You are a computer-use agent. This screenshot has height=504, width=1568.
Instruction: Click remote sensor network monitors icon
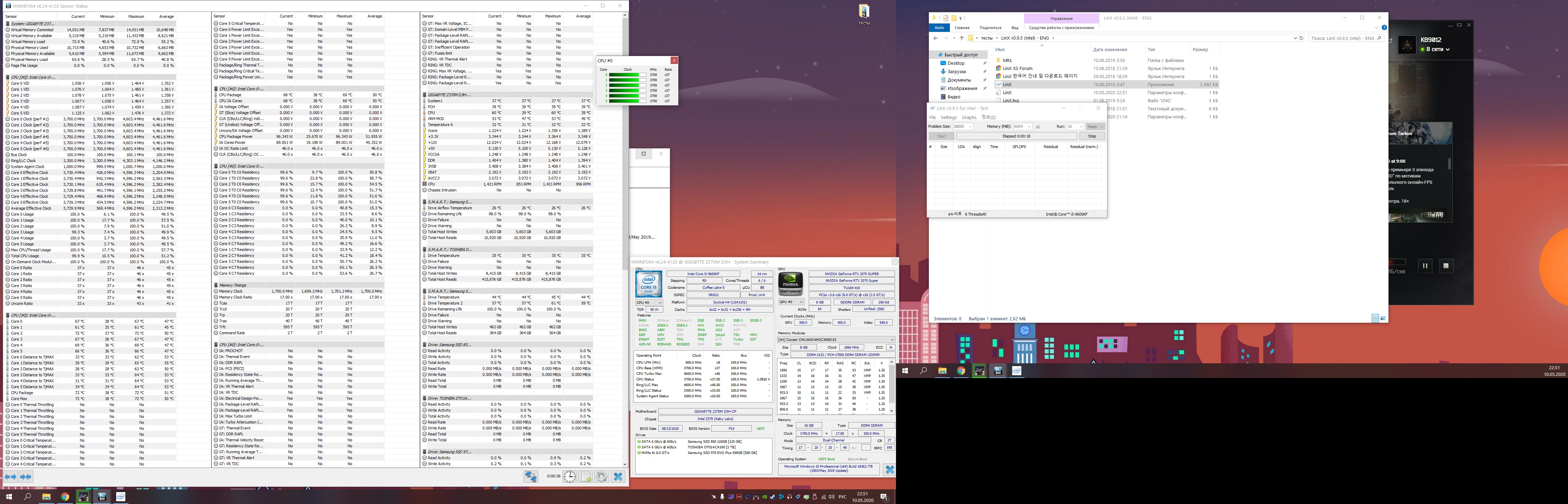click(531, 477)
